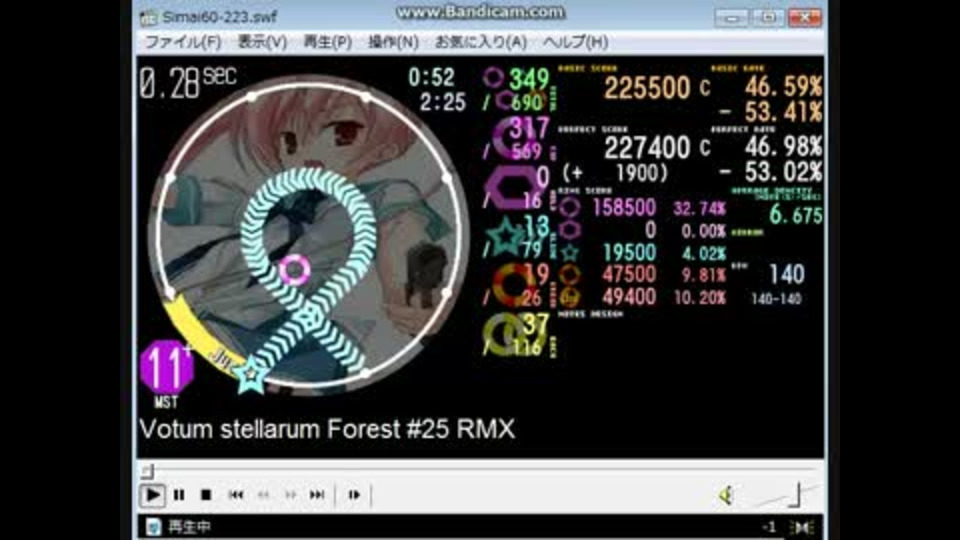The image size is (960, 540).
Task: Adjust the volume slider handle
Action: [795, 495]
